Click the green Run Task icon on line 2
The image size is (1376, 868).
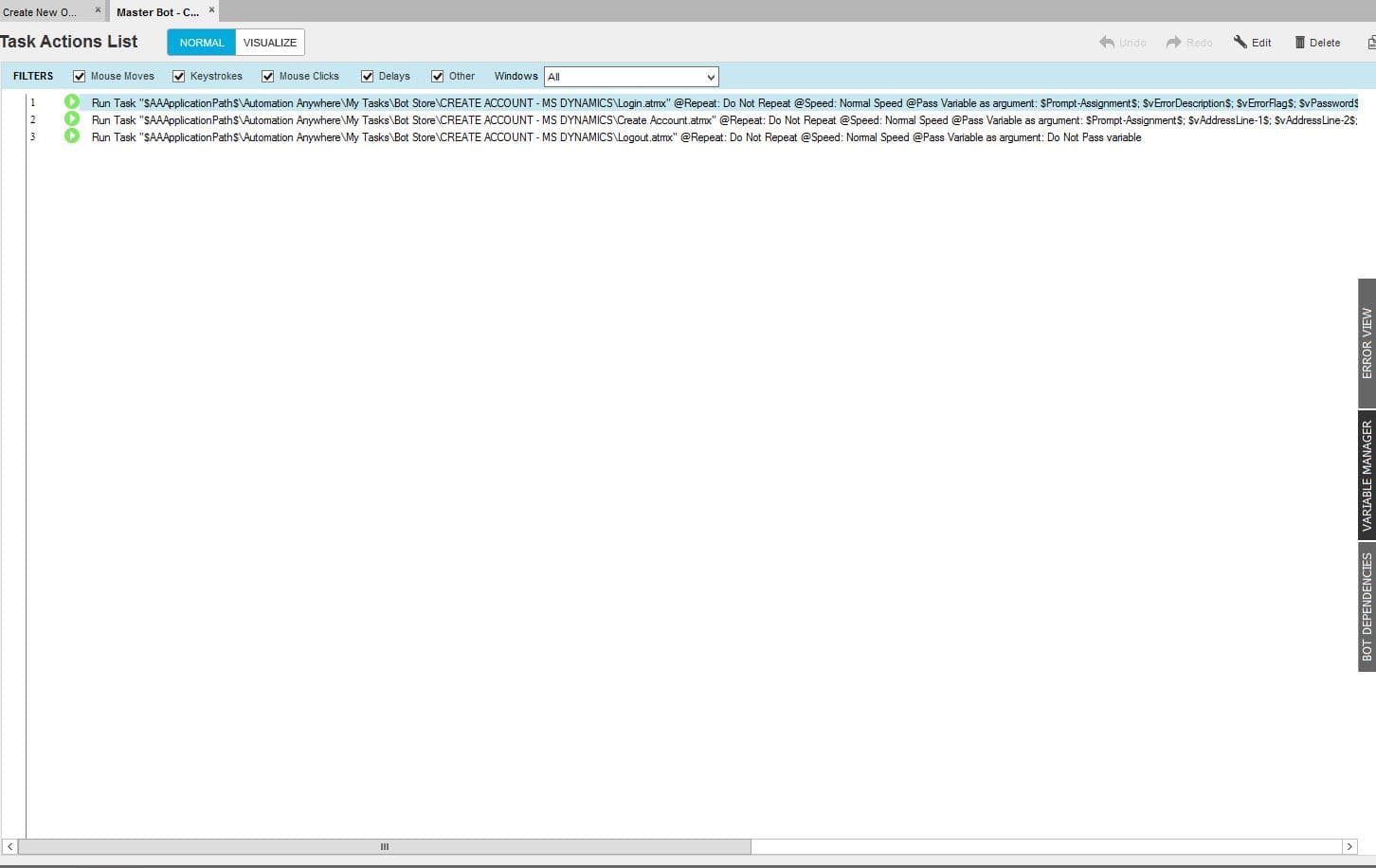[72, 119]
